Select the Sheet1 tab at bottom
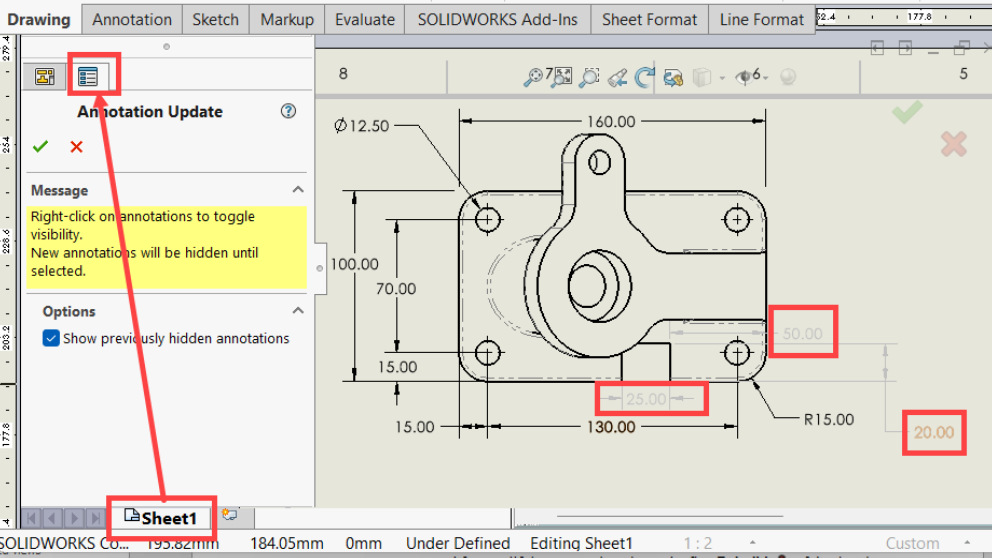992x559 pixels. [161, 517]
